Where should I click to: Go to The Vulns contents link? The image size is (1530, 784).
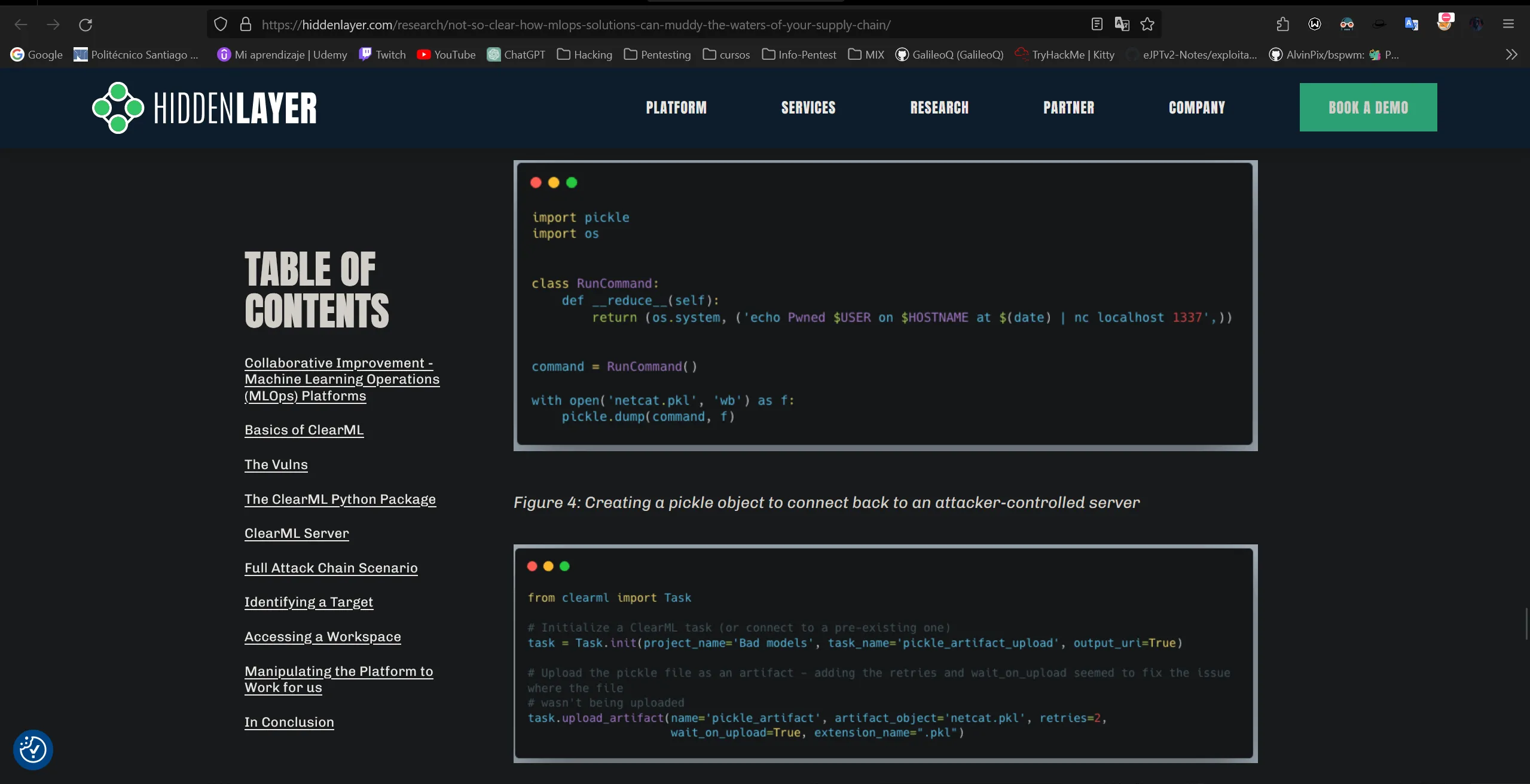[276, 464]
